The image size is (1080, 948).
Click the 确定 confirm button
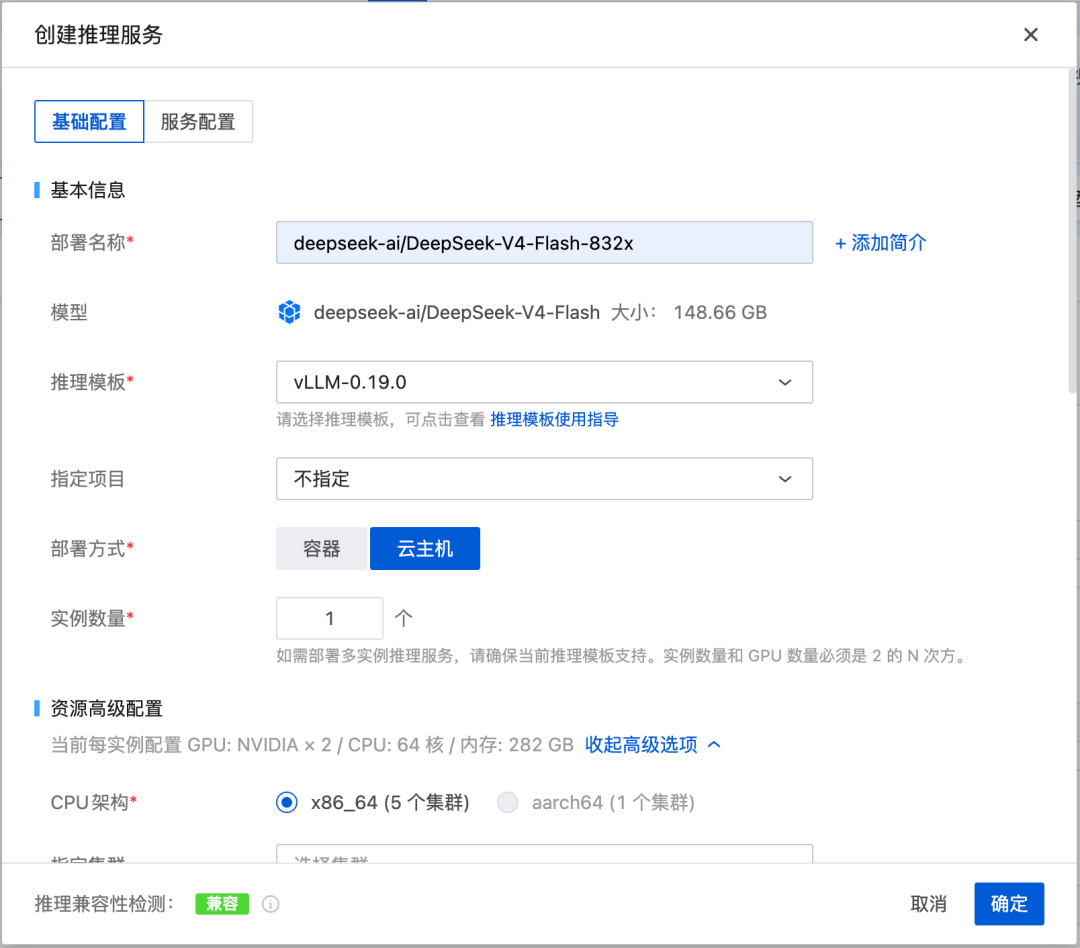point(1009,903)
